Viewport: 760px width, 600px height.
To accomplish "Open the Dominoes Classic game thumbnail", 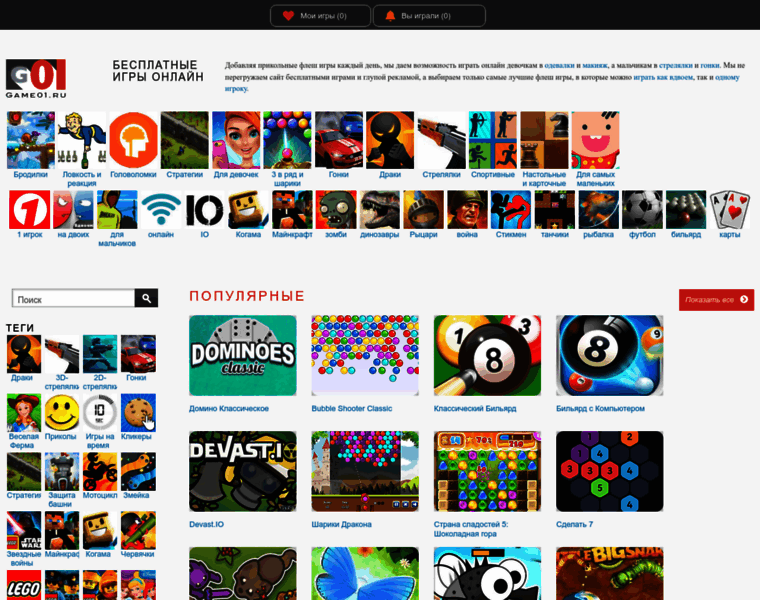I will pos(243,356).
